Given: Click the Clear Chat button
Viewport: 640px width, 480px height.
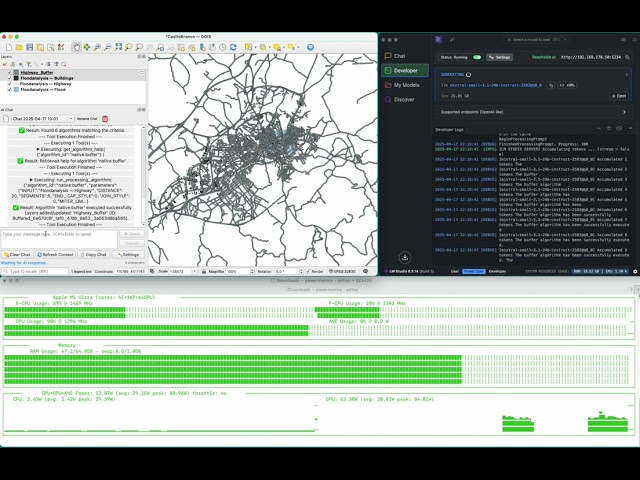Looking at the screenshot, I should 17,254.
